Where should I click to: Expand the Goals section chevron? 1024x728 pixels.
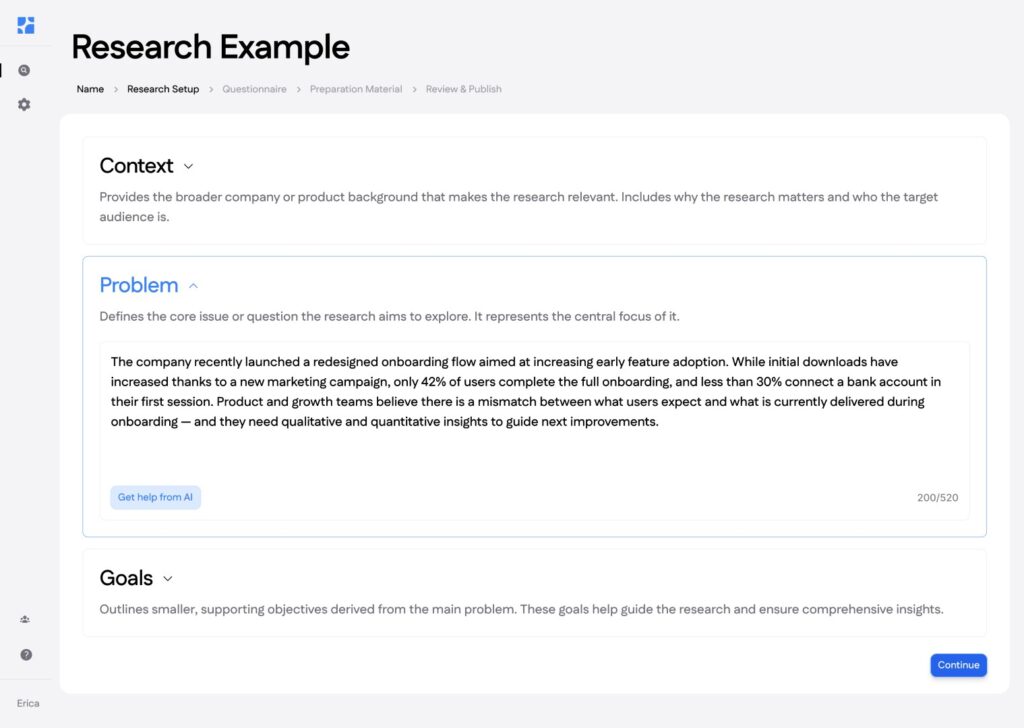point(167,579)
